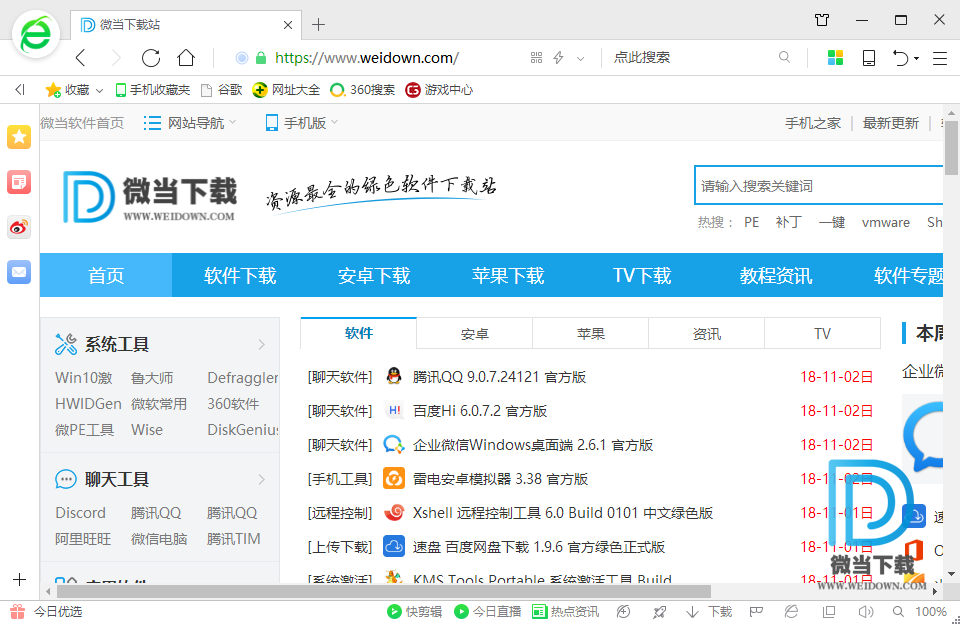The width and height of the screenshot is (960, 624).
Task: Click the vertical page scrollbar thumb
Action: tap(951, 148)
